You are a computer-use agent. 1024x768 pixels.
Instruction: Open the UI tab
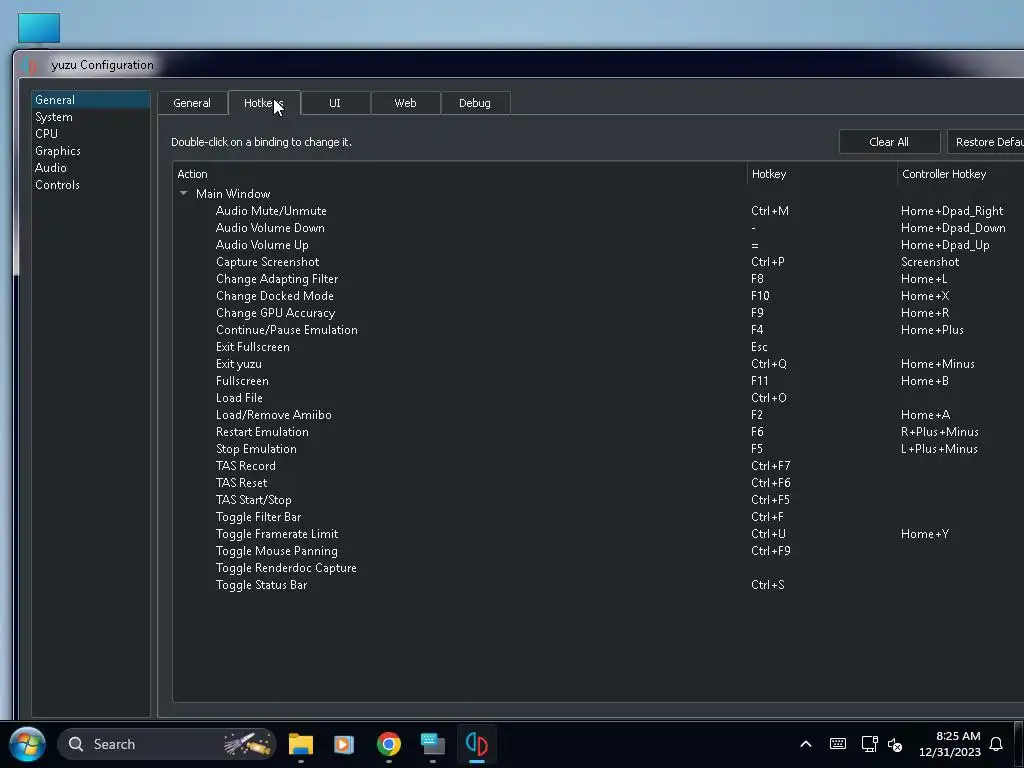[335, 103]
